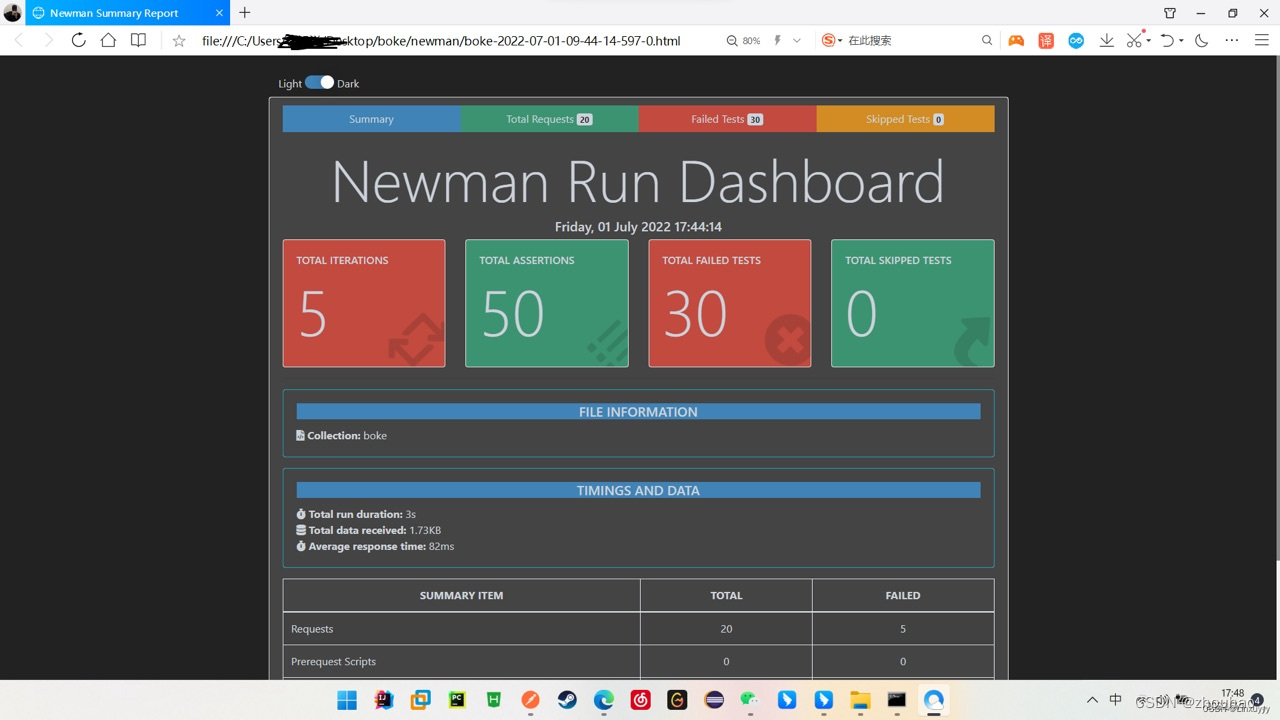
Task: Open the downloads arrow icon
Action: (x=1106, y=41)
